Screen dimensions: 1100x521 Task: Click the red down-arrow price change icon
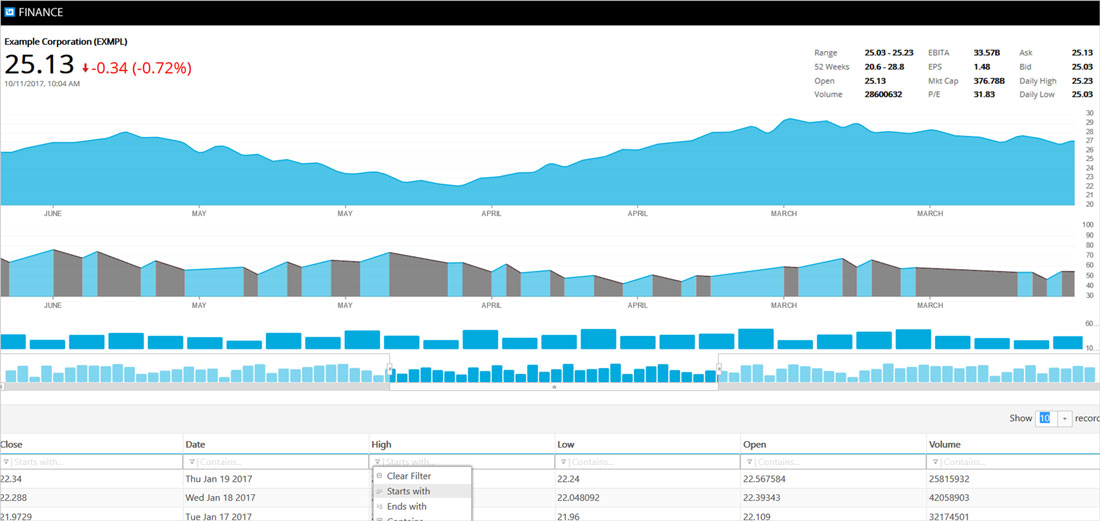pyautogui.click(x=86, y=68)
